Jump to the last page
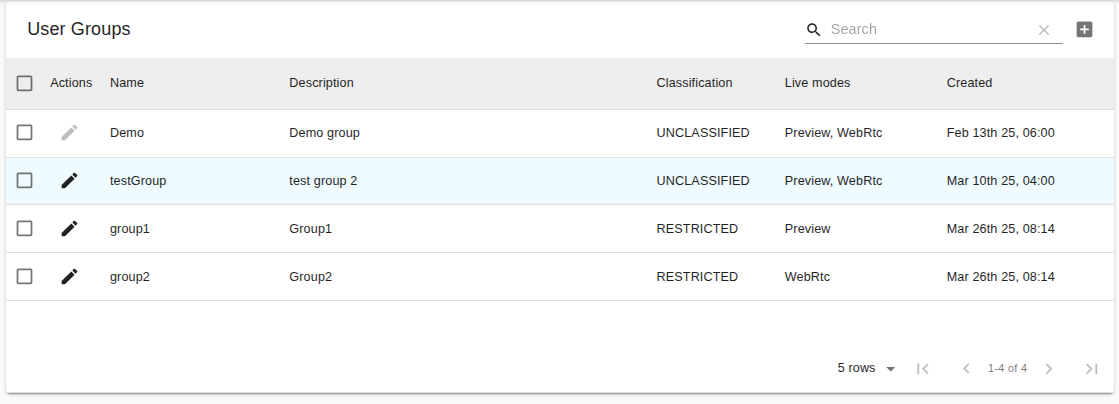Viewport: 1119px width, 404px height. click(1091, 368)
